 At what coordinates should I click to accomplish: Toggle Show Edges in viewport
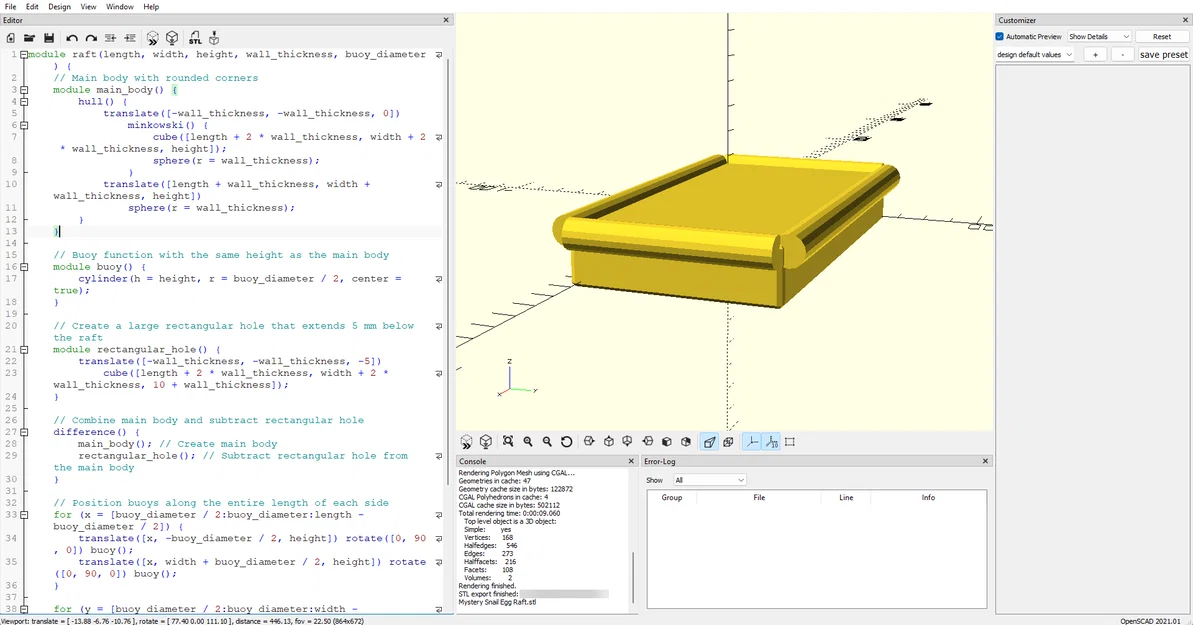click(790, 442)
